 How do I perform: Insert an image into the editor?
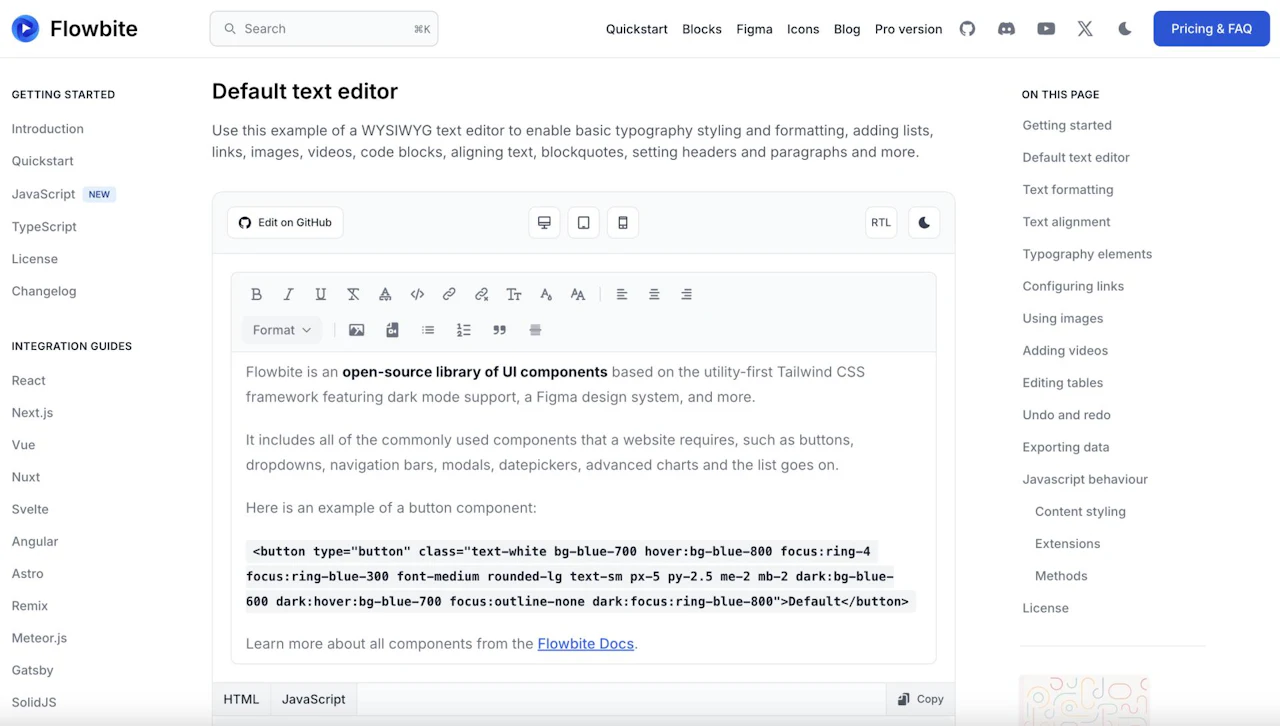click(356, 330)
